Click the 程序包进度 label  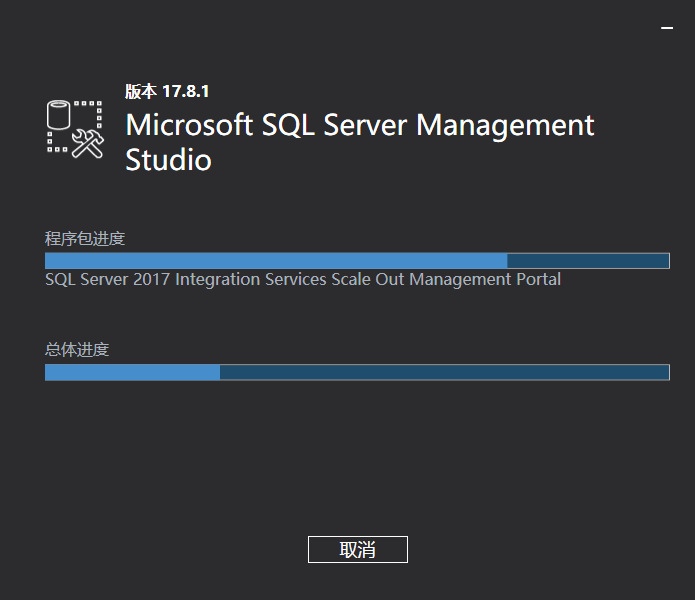pos(85,238)
